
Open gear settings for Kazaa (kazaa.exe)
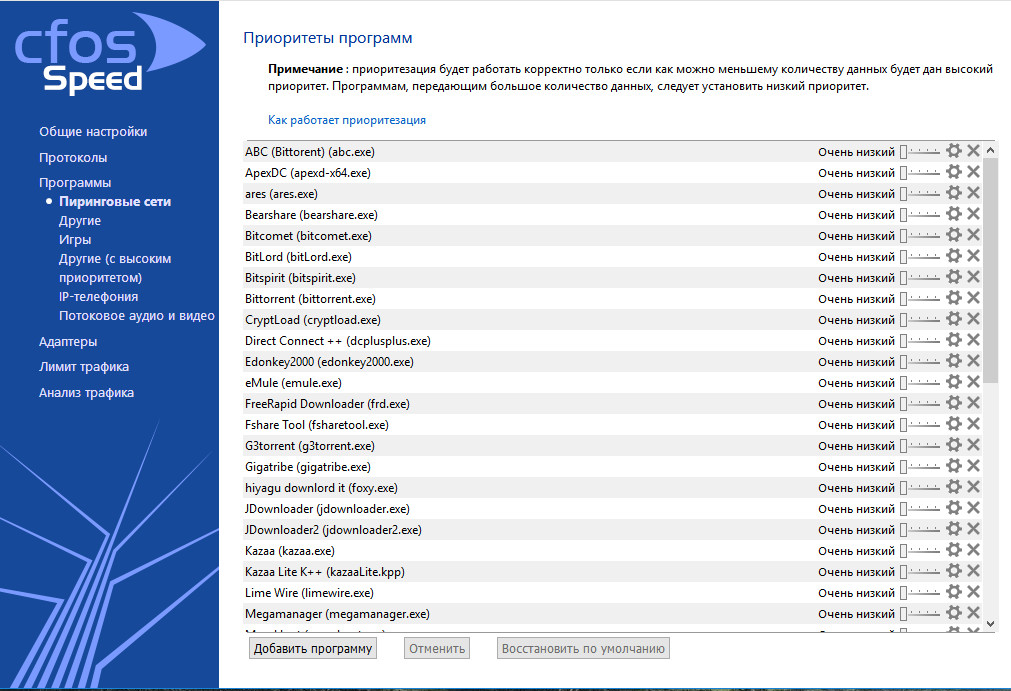(954, 550)
